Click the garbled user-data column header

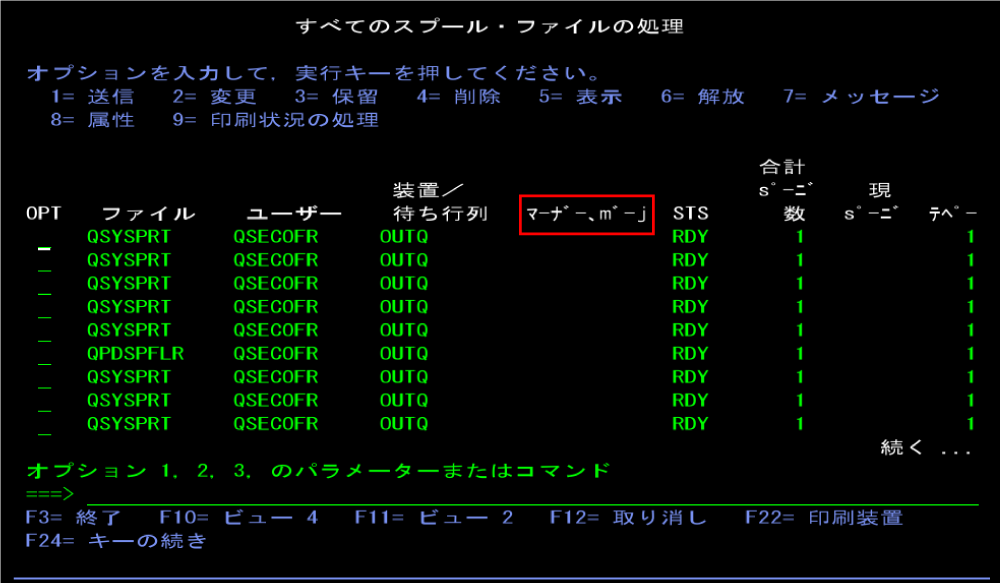(x=587, y=214)
